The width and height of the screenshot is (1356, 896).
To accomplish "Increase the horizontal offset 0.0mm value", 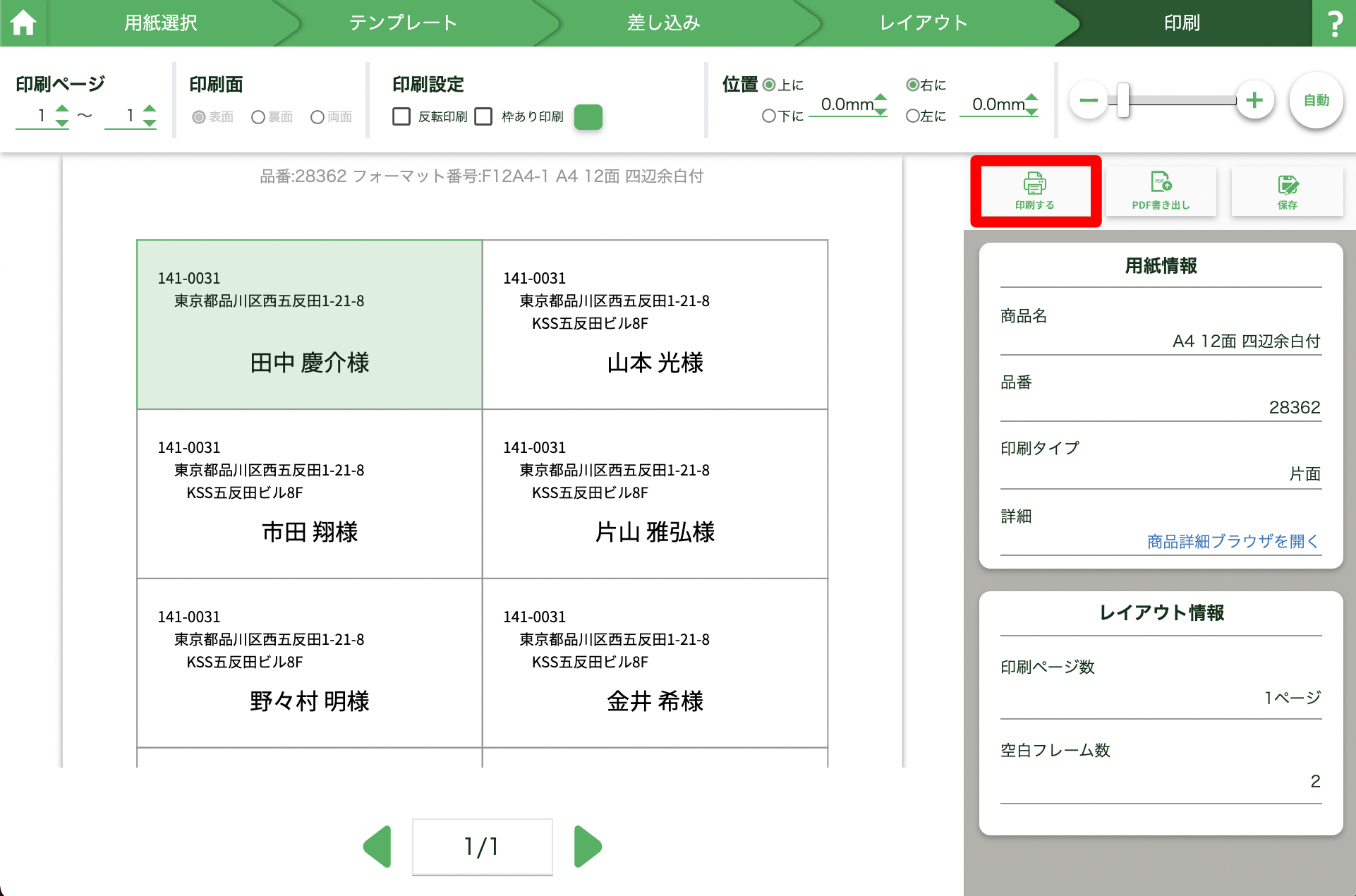I will pyautogui.click(x=1031, y=97).
